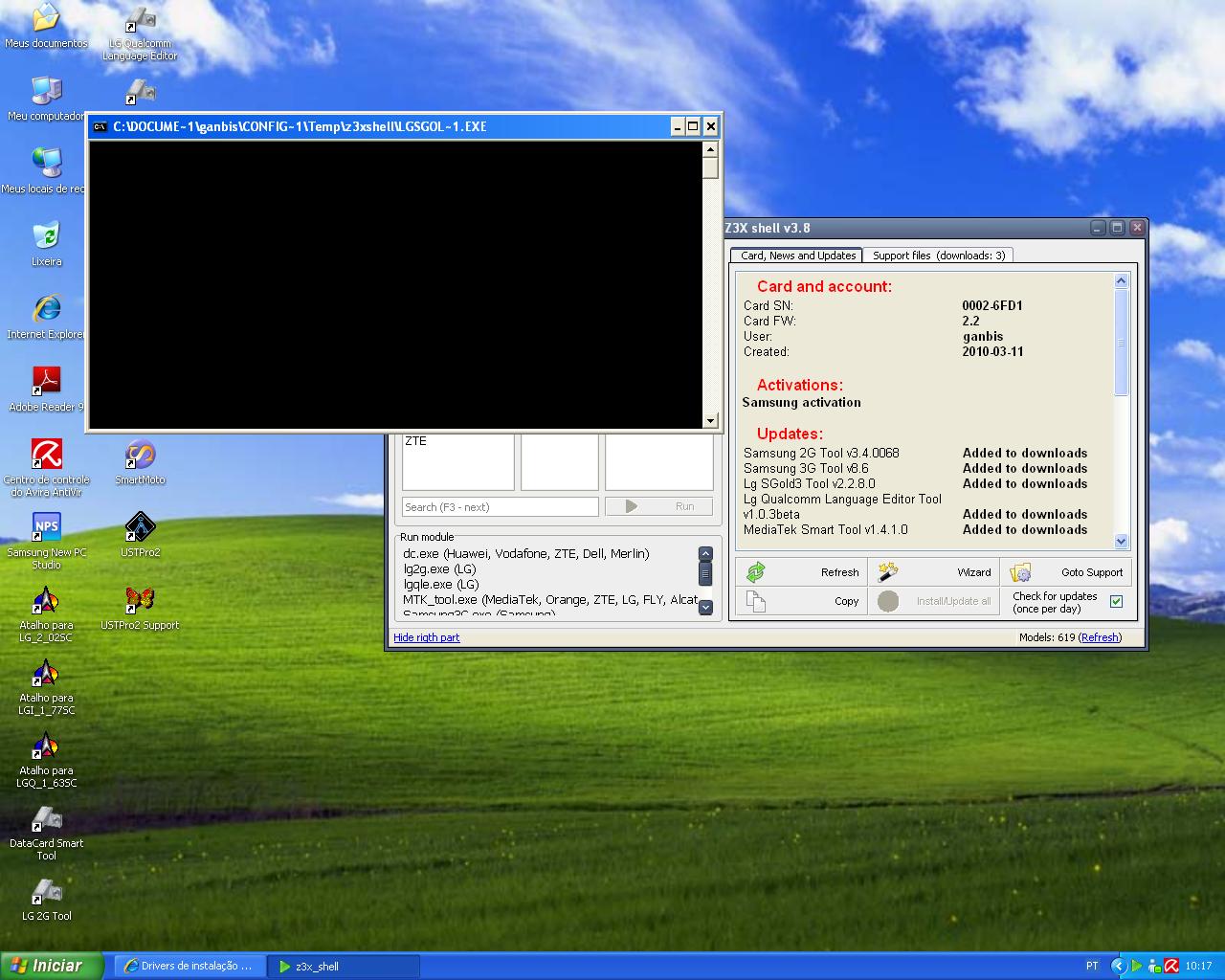The width and height of the screenshot is (1225, 980).
Task: Select lgqle.exe (LG) module
Action: [441, 585]
